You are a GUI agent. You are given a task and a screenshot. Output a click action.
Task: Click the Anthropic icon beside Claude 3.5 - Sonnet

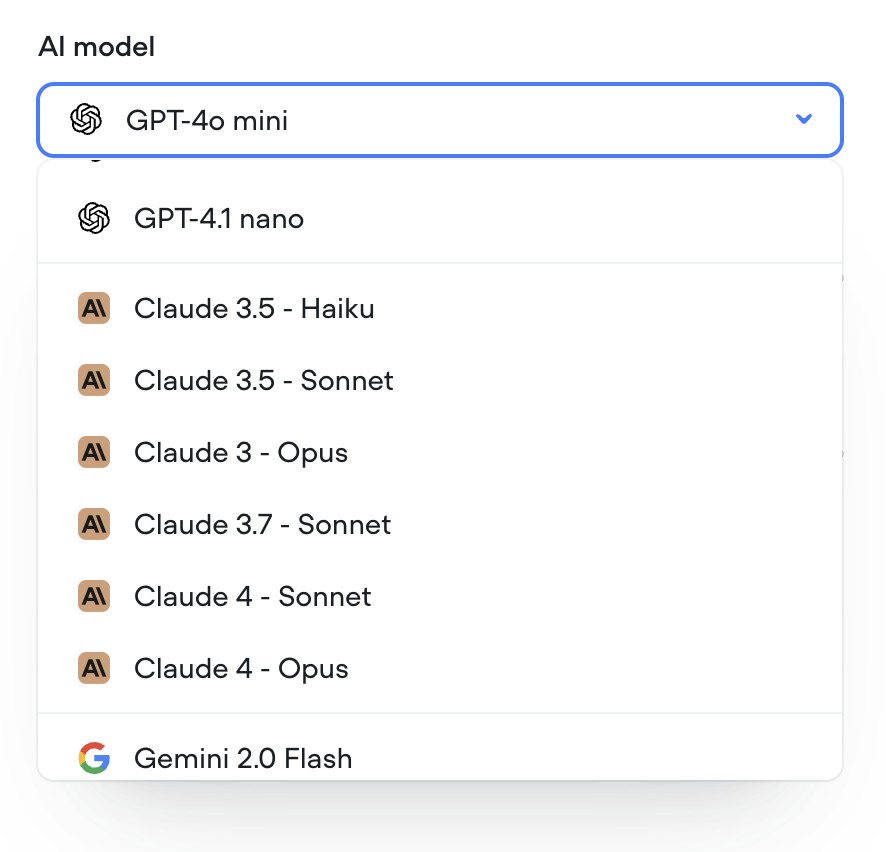pos(94,380)
